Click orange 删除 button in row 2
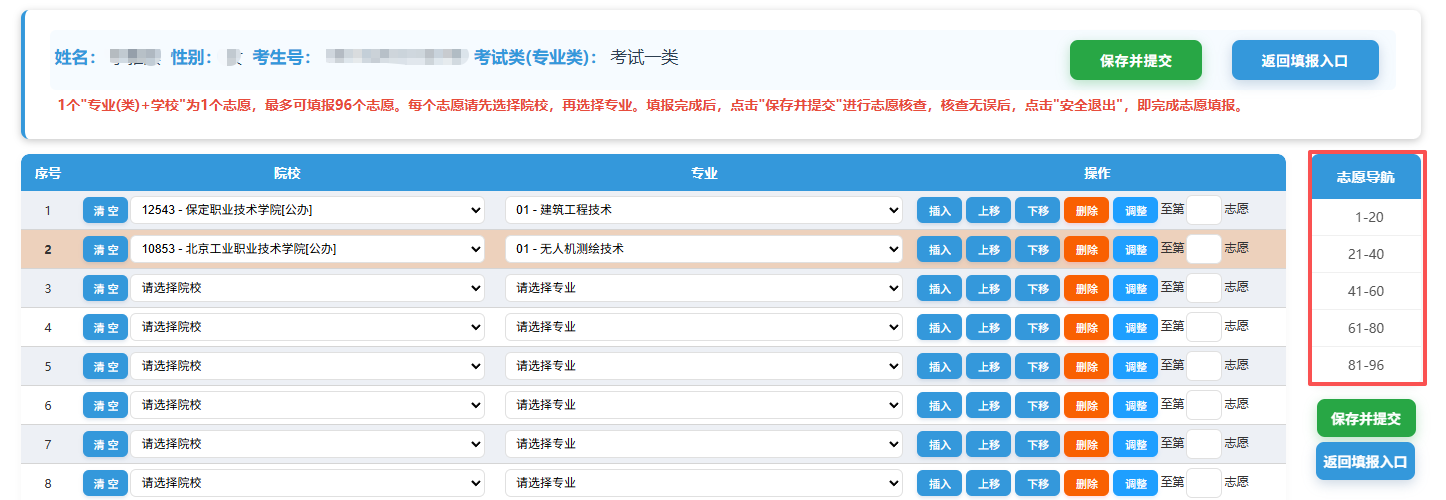This screenshot has width=1446, height=500. [1086, 249]
